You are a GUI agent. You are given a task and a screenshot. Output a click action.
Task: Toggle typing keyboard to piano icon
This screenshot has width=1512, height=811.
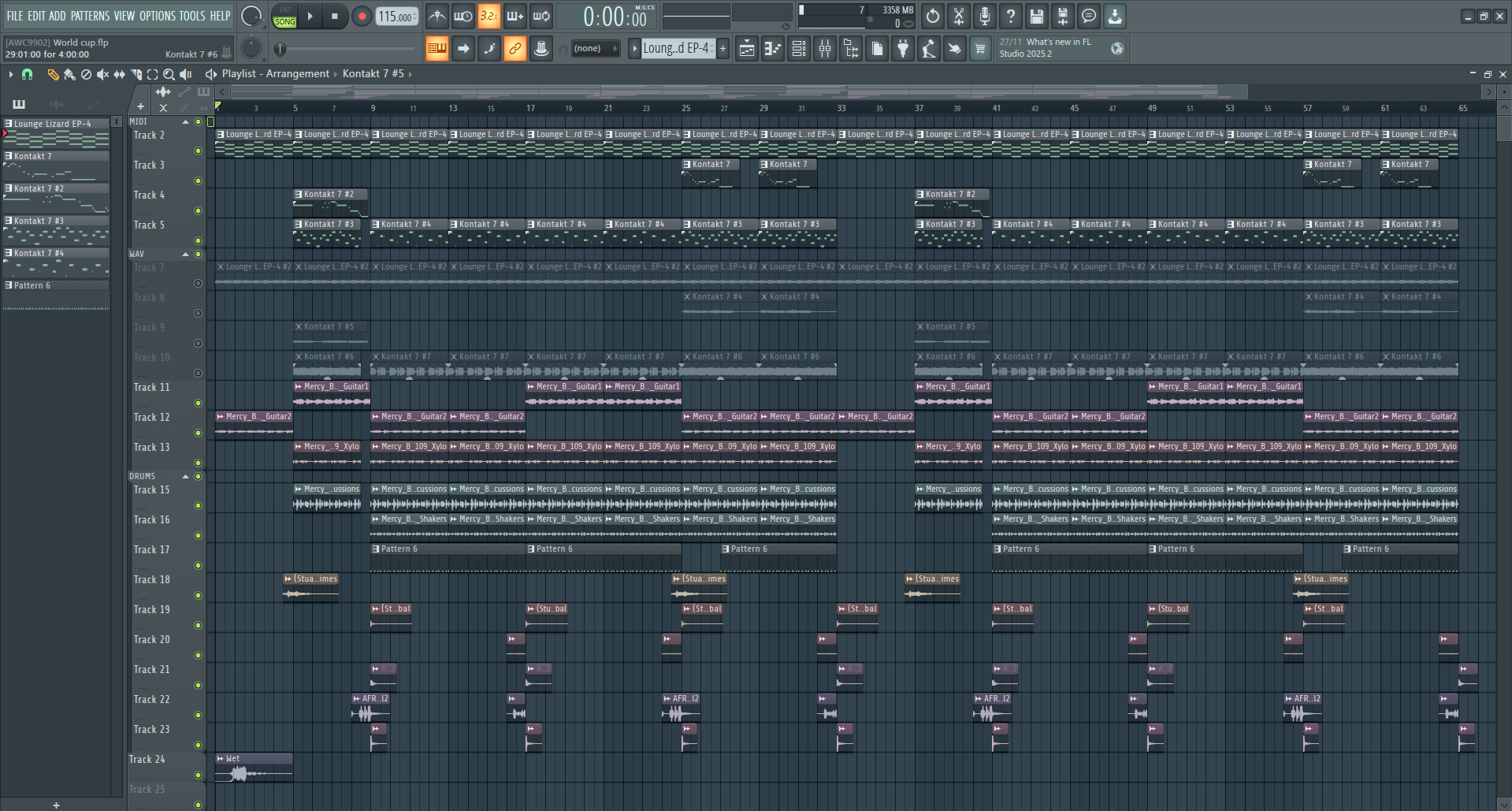point(437,48)
